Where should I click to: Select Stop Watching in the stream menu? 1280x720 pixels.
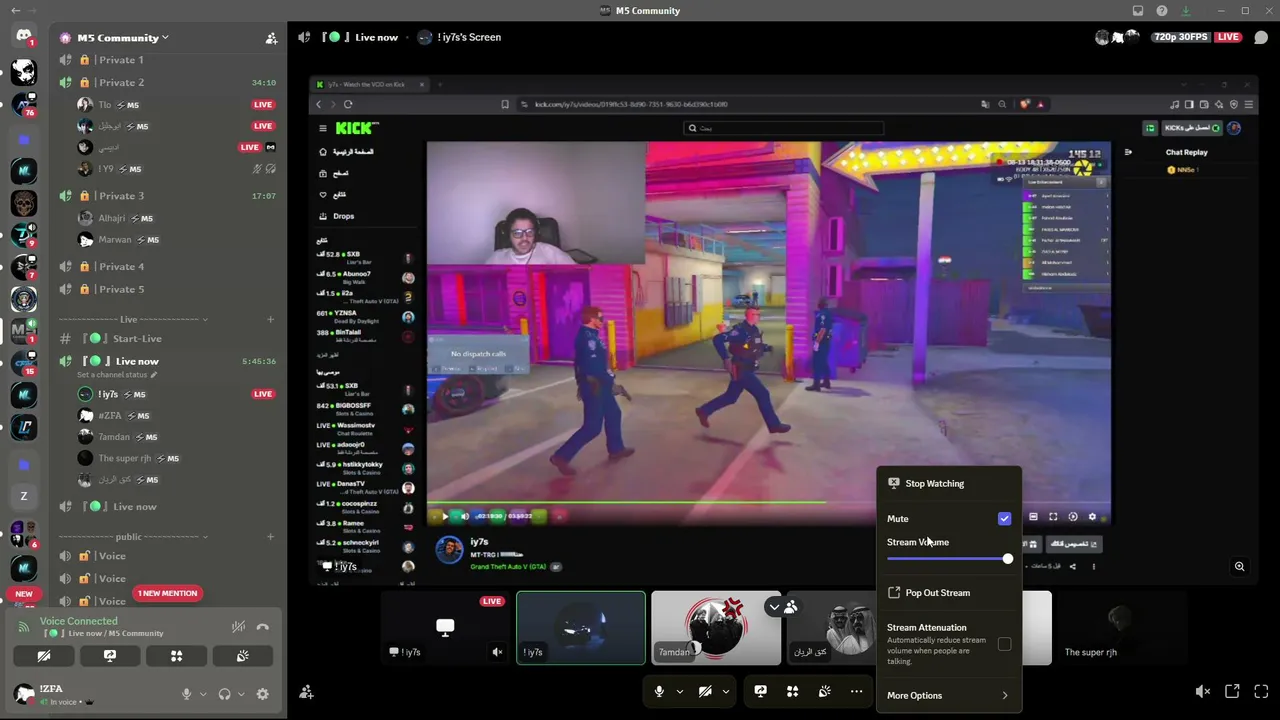[948, 484]
